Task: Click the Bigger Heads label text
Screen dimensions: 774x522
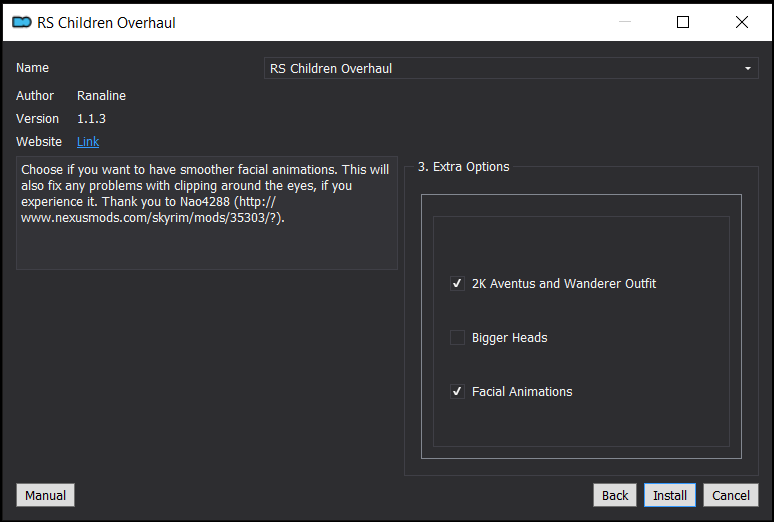Action: 509,338
